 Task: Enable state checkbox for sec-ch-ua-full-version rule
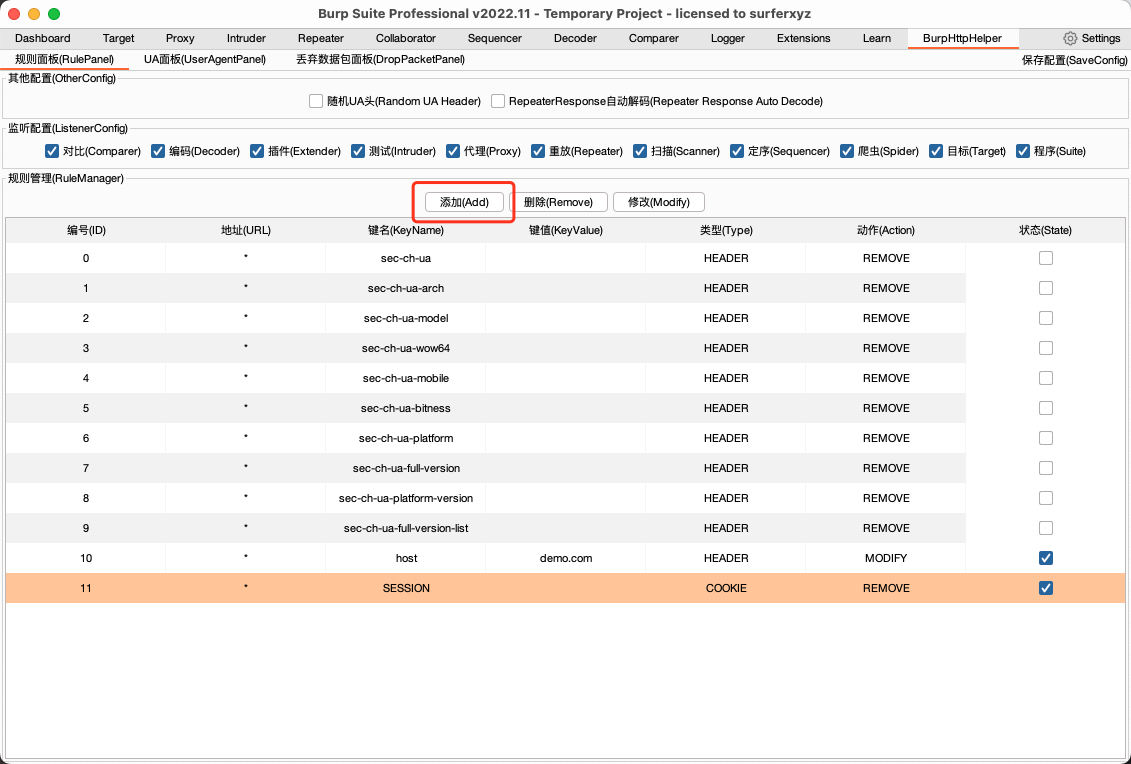pos(1046,468)
